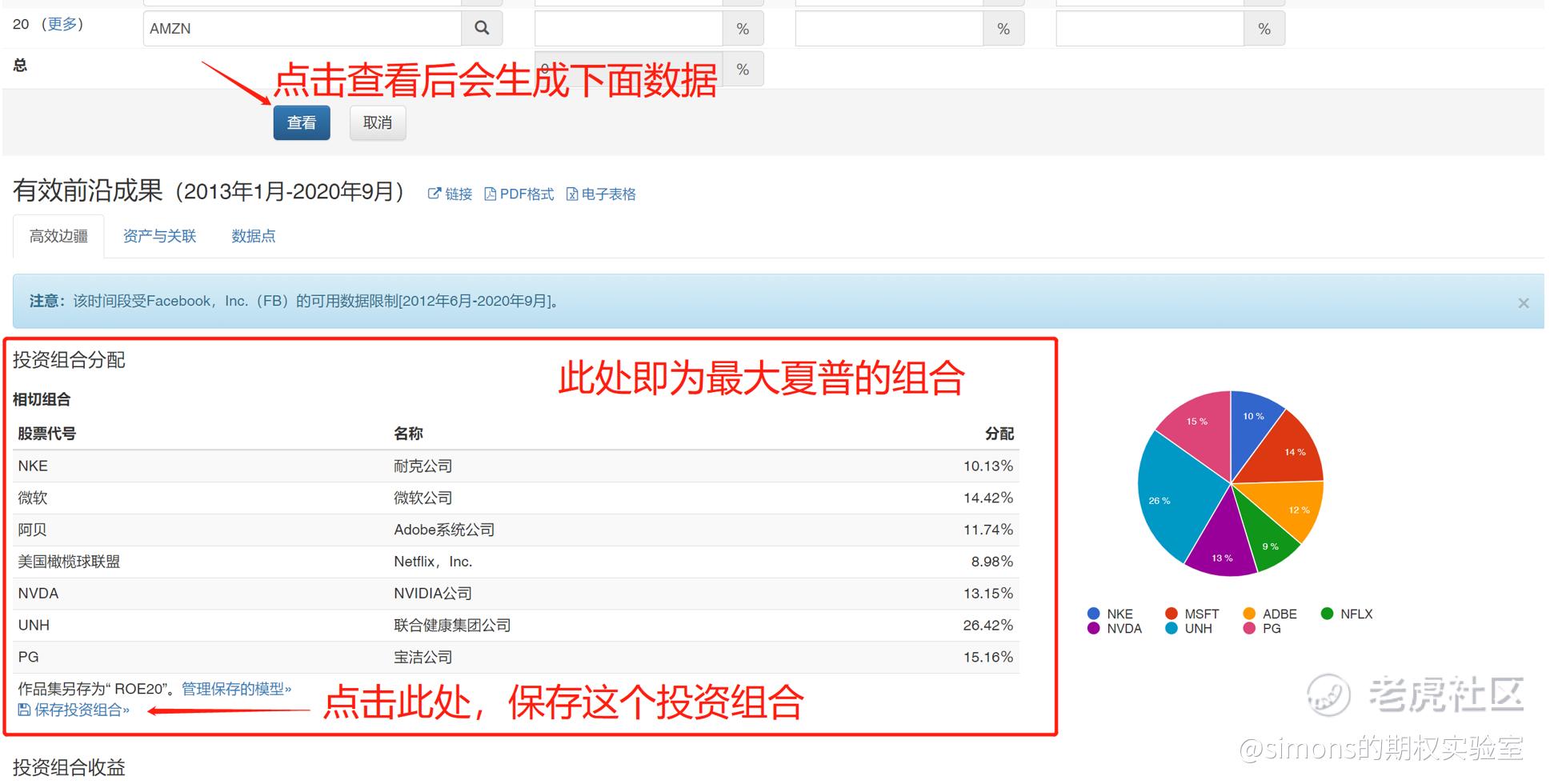Click the UNH ticker cell
The image size is (1554, 784).
(x=34, y=625)
